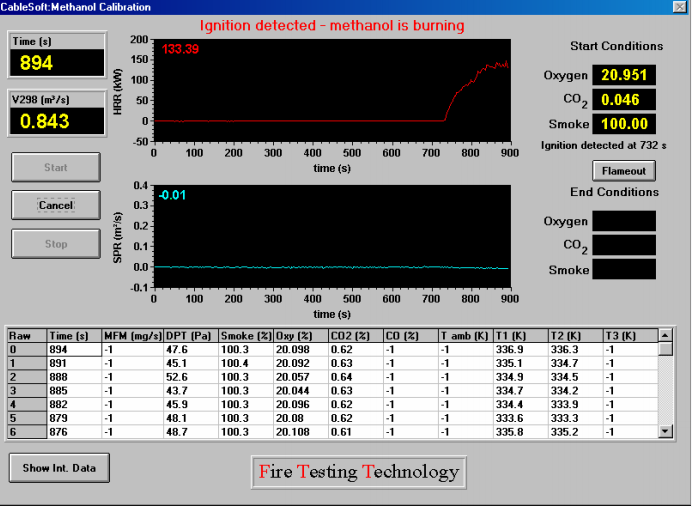Select the Time (s) readout field
This screenshot has width=692, height=507.
pos(55,64)
